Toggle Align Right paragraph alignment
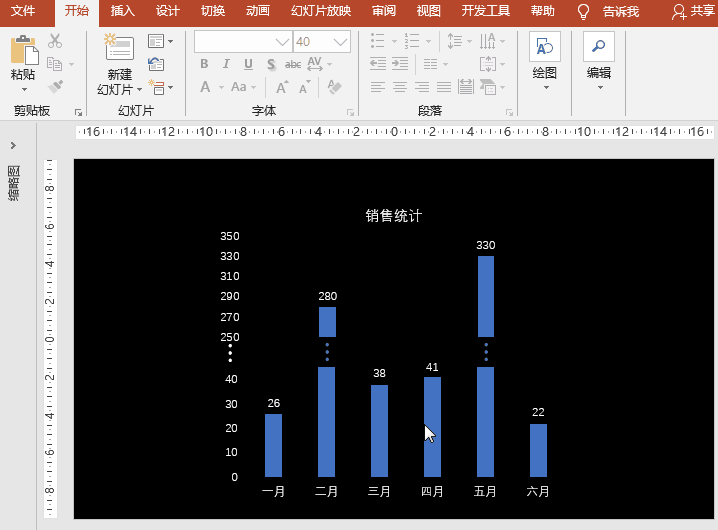Screen dimensions: 718x530 (x=422, y=87)
